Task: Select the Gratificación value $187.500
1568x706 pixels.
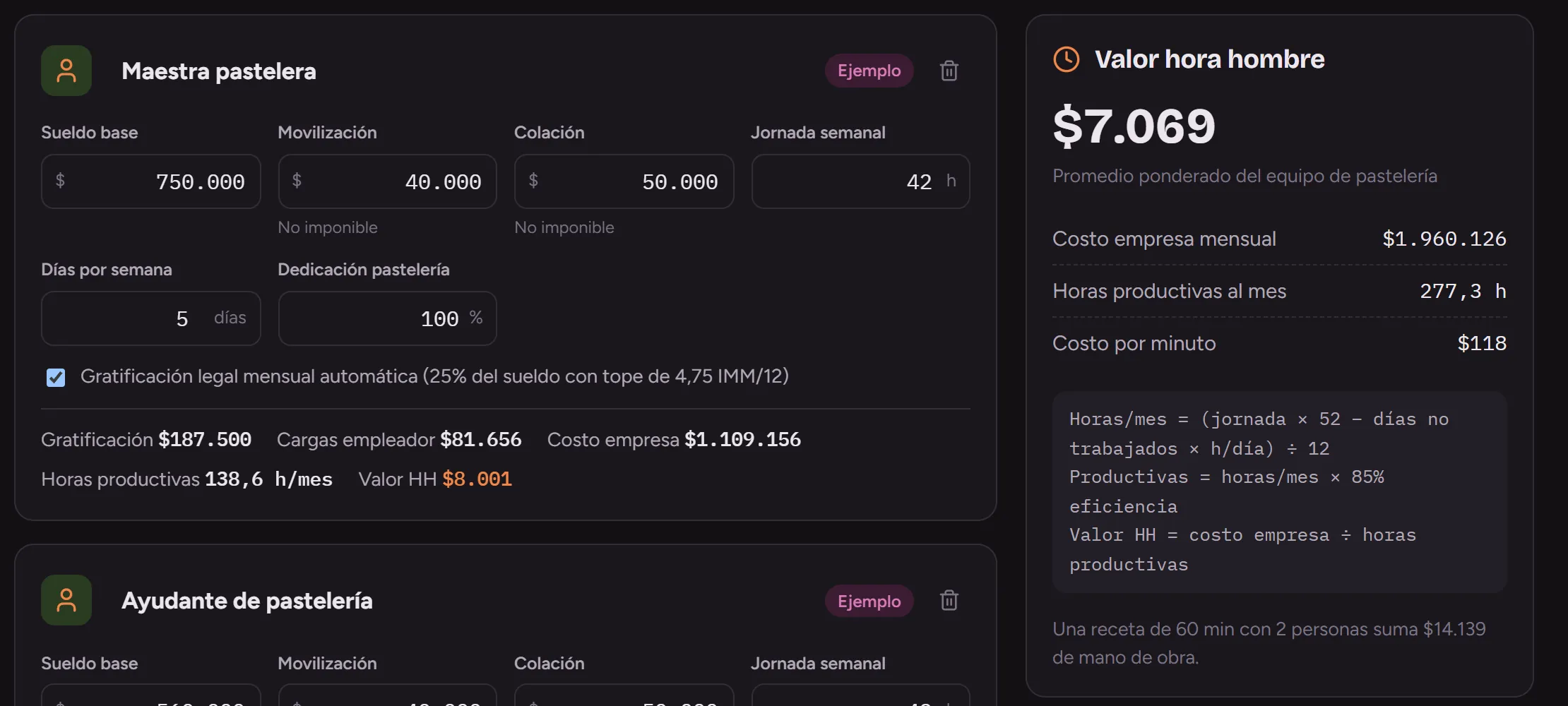Action: pos(205,440)
